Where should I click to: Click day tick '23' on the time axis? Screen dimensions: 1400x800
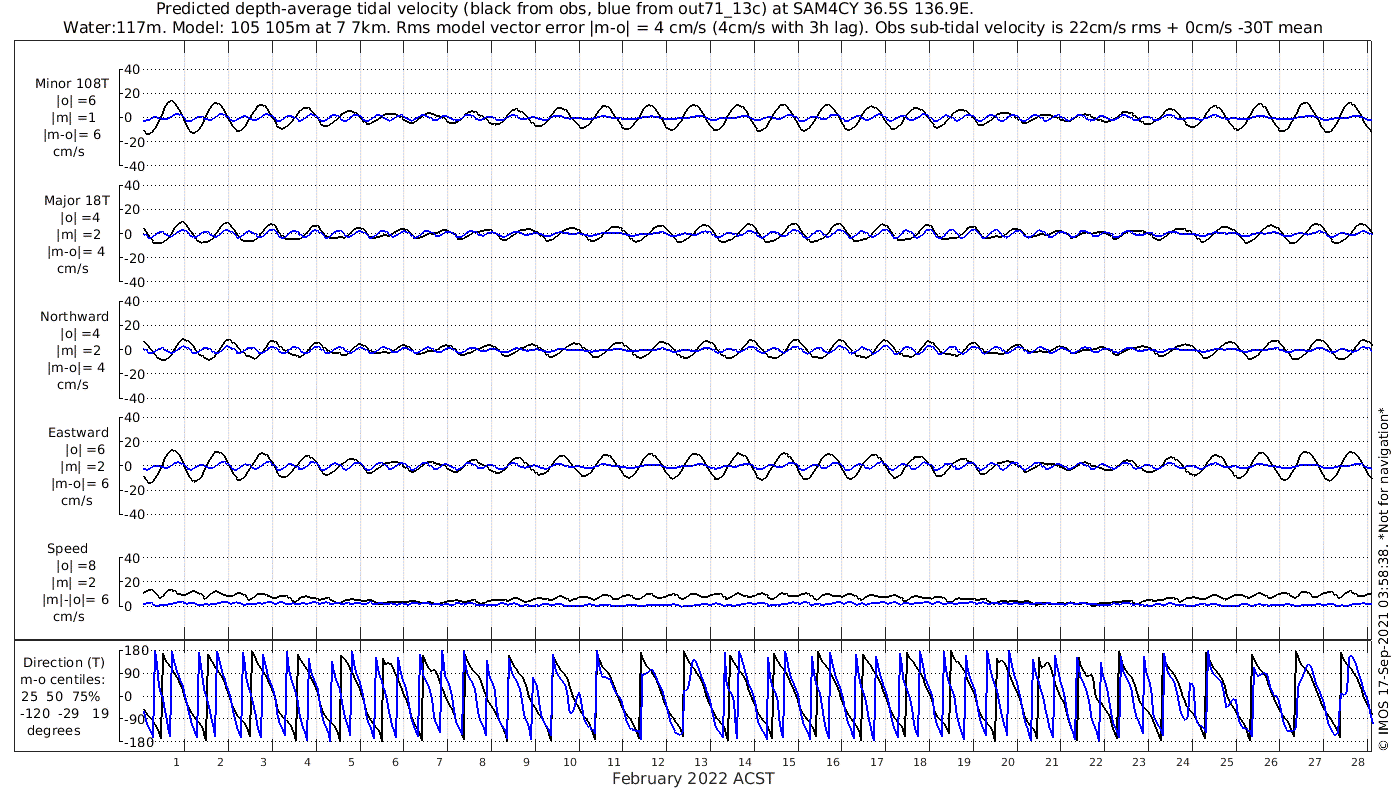click(x=1138, y=762)
